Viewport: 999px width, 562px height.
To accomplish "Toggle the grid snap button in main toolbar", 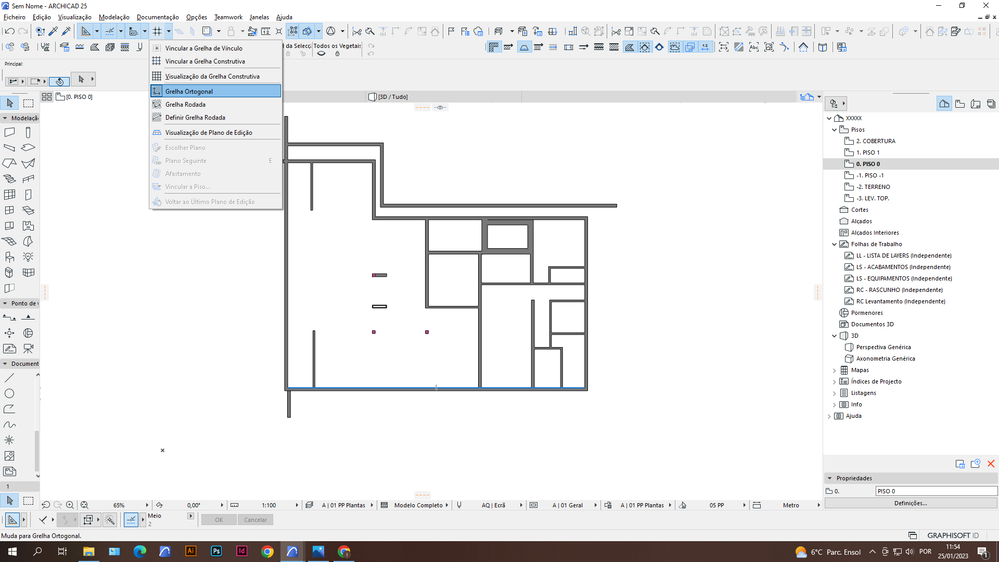I will click(x=157, y=31).
